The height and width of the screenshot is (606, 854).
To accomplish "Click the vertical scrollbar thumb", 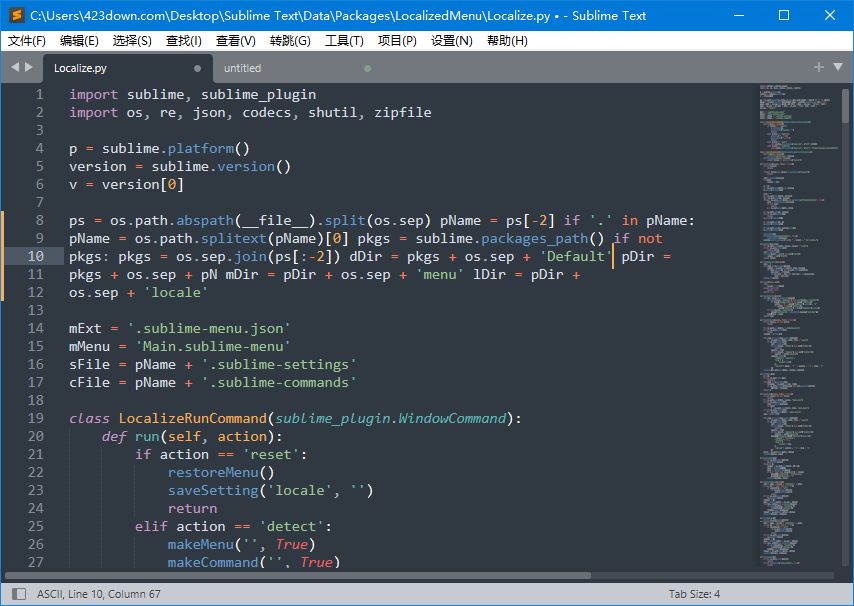I will click(845, 106).
